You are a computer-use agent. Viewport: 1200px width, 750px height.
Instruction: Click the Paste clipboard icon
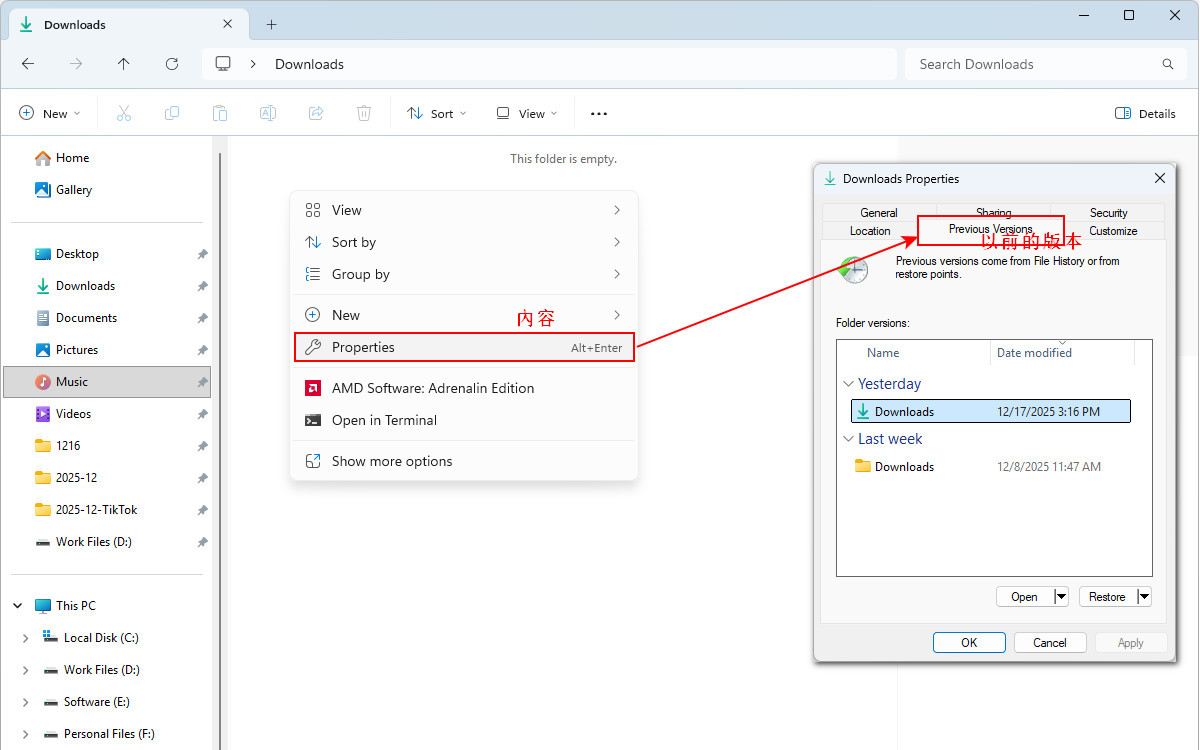pyautogui.click(x=220, y=114)
